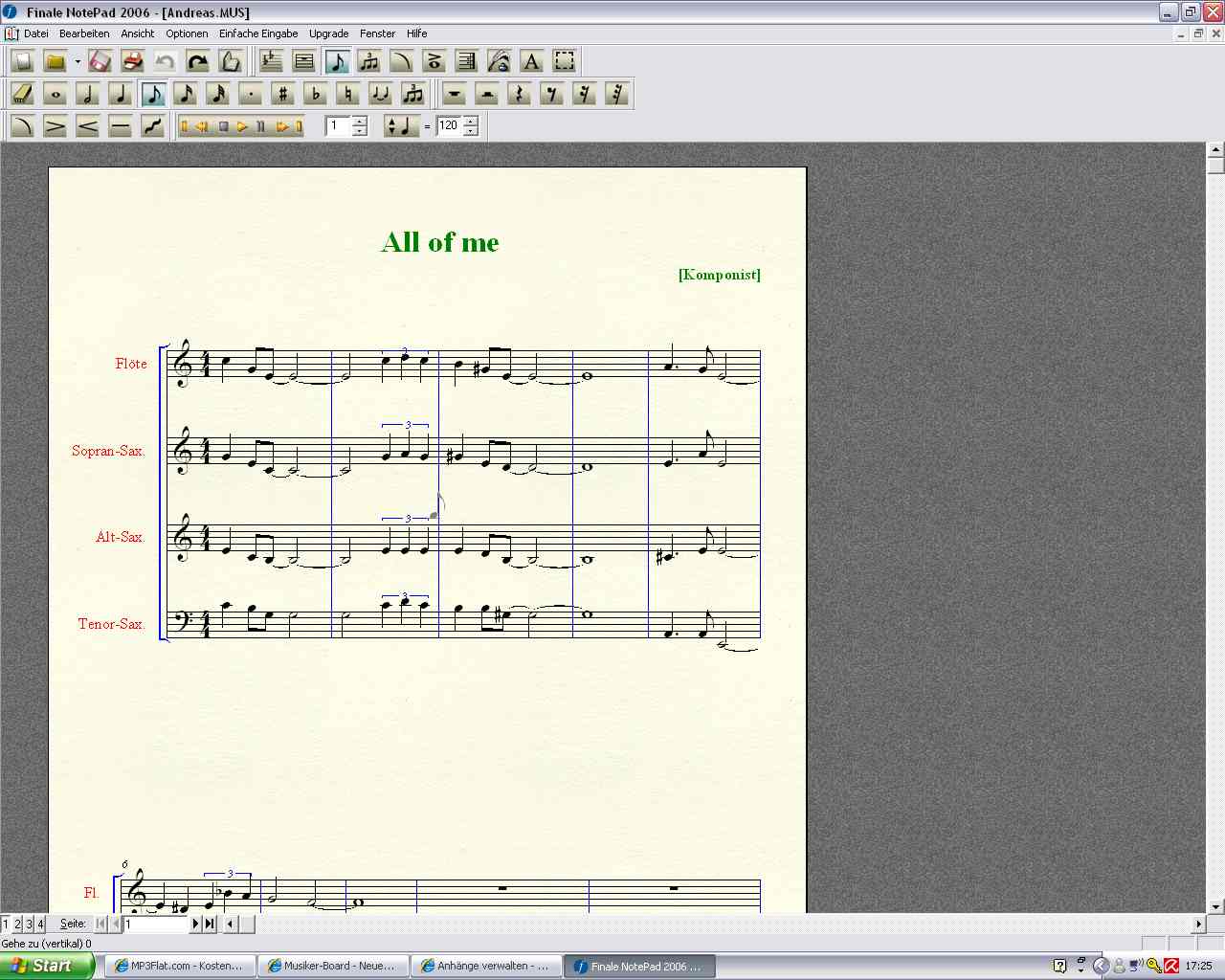Select the eighth rest button

[552, 94]
